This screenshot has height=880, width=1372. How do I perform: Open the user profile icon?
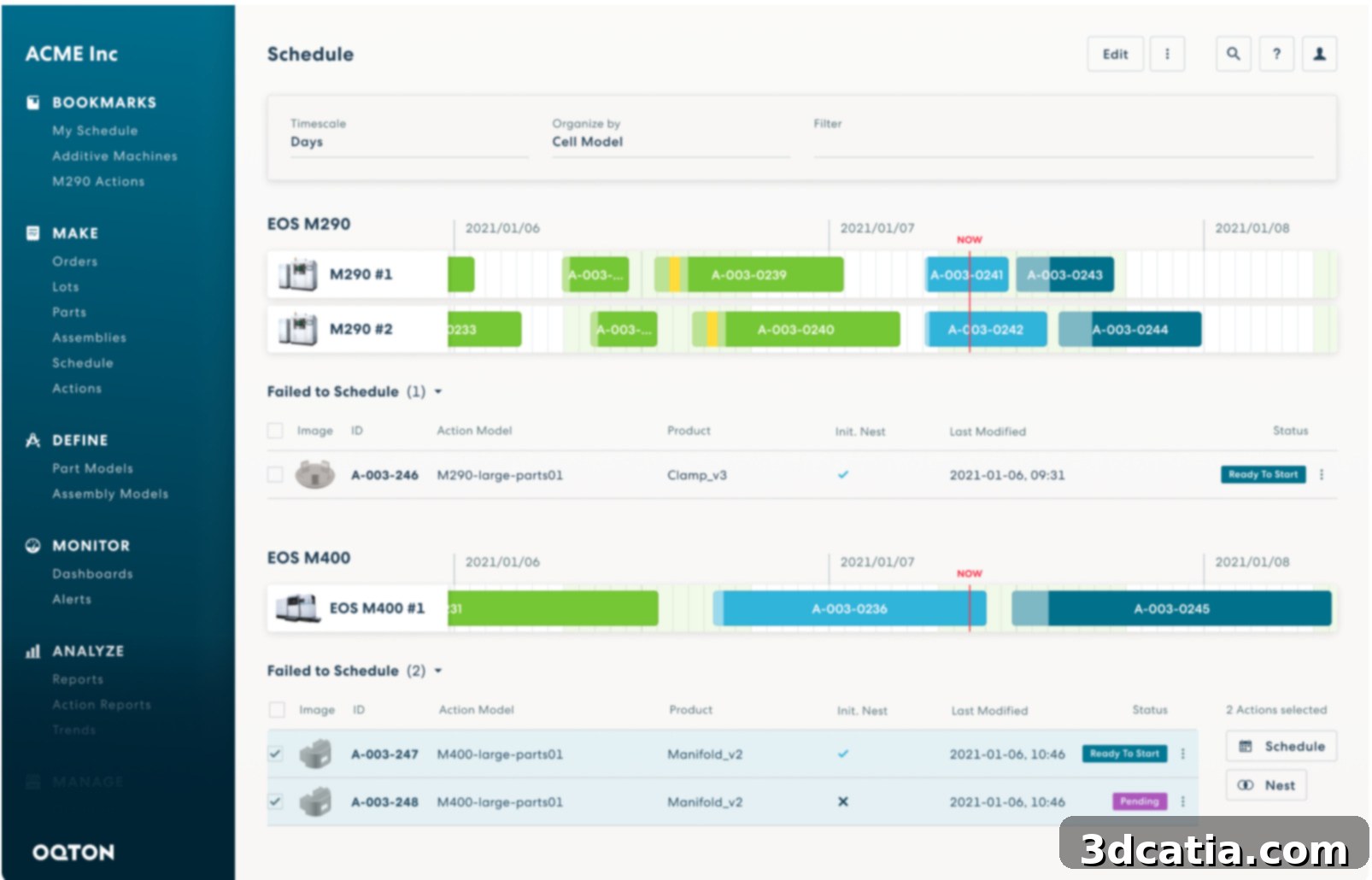point(1319,54)
